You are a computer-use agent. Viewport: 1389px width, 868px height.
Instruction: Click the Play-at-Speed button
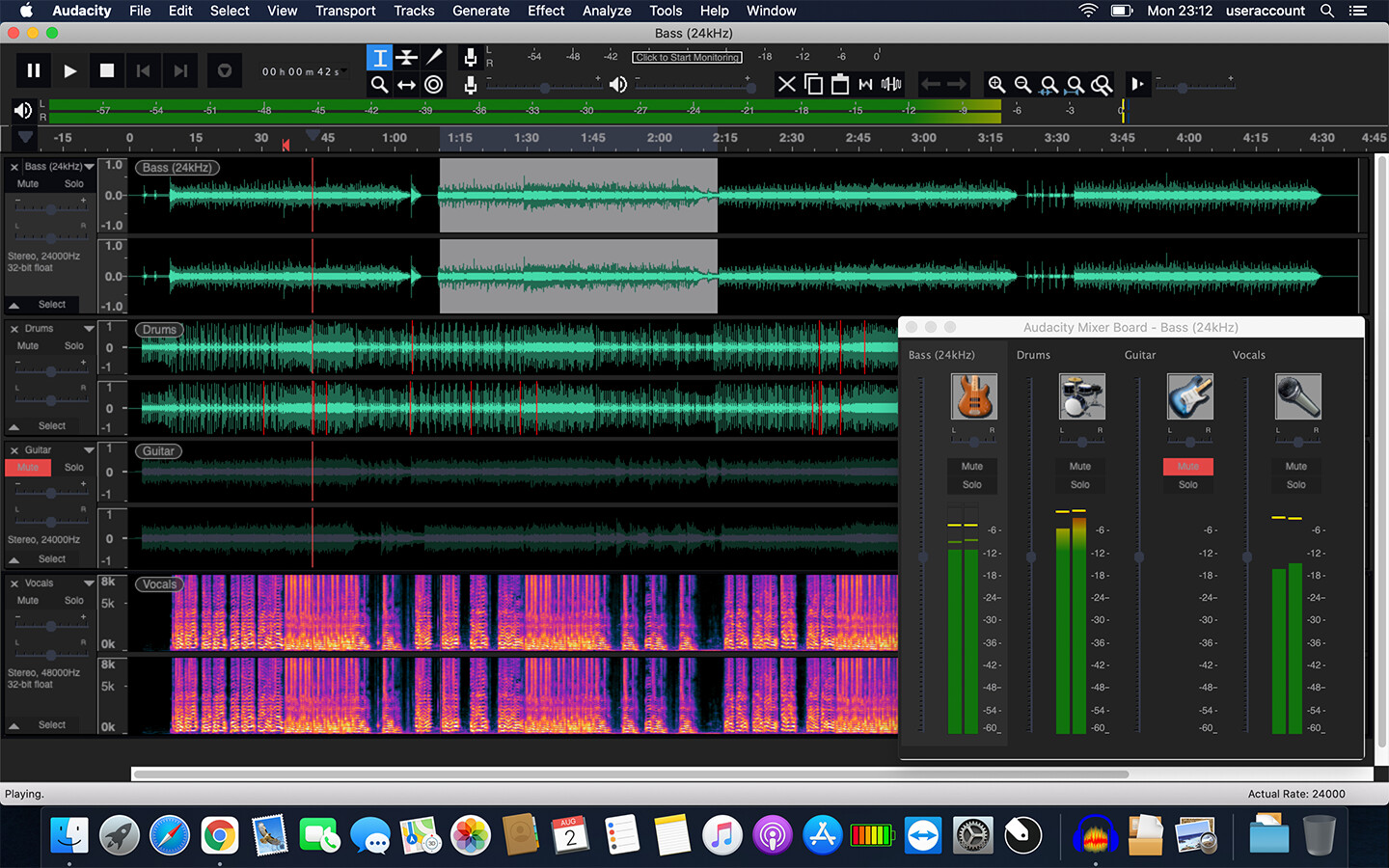1137,85
